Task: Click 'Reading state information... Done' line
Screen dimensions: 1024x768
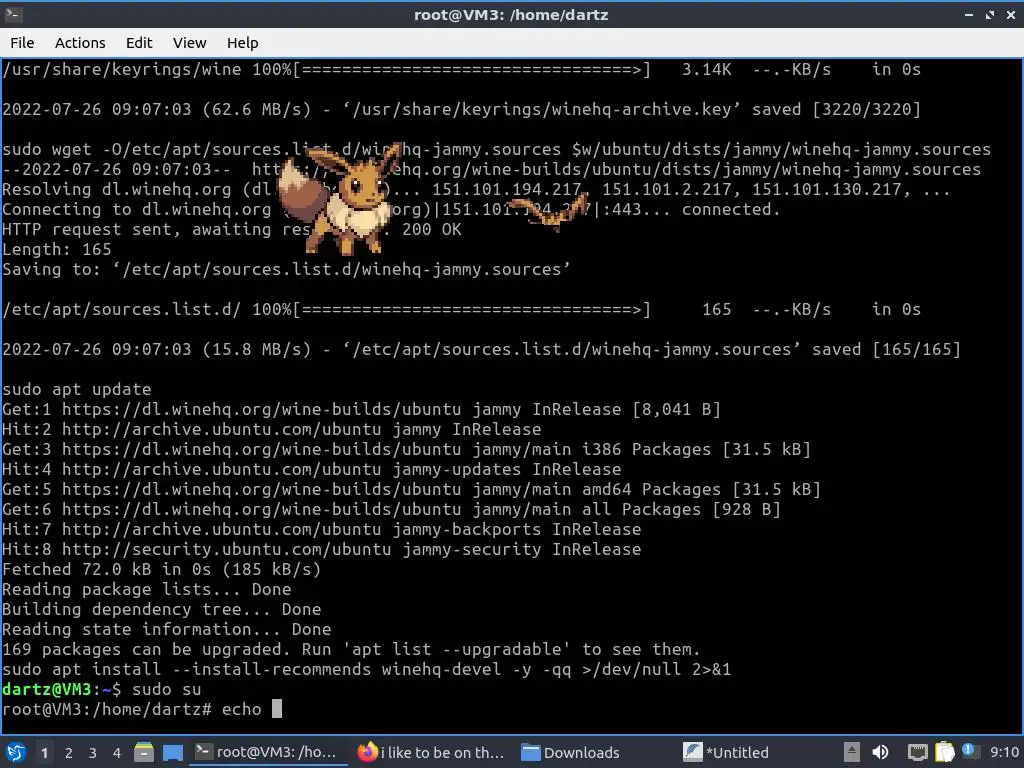Action: point(167,630)
